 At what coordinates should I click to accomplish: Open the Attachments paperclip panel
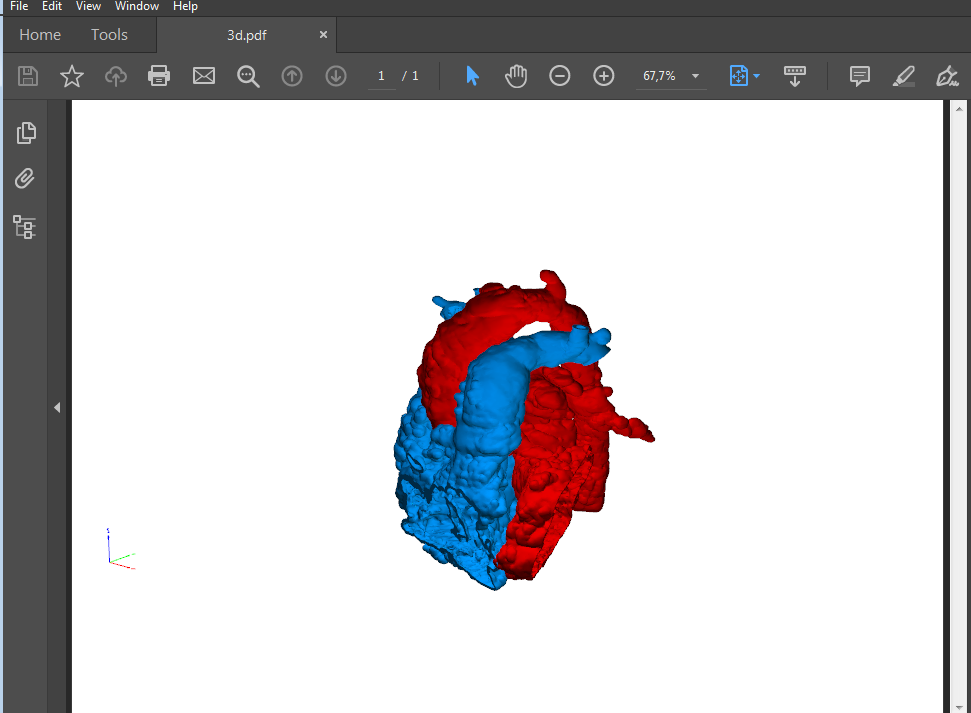tap(25, 179)
